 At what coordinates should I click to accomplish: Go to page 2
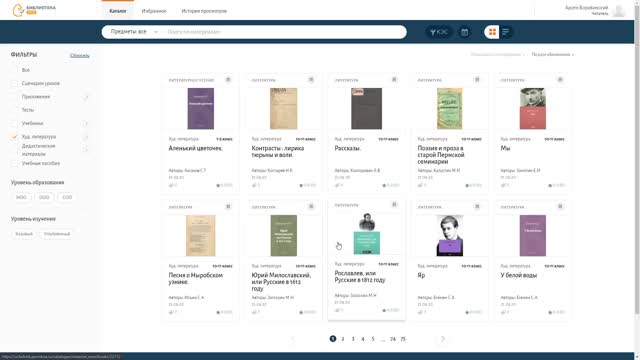[343, 339]
